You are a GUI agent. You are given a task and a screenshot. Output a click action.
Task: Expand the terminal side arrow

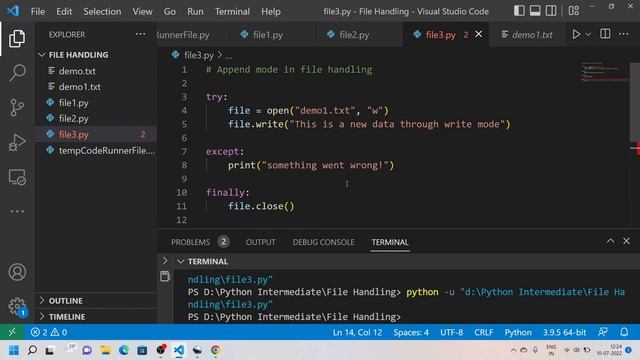(165, 260)
